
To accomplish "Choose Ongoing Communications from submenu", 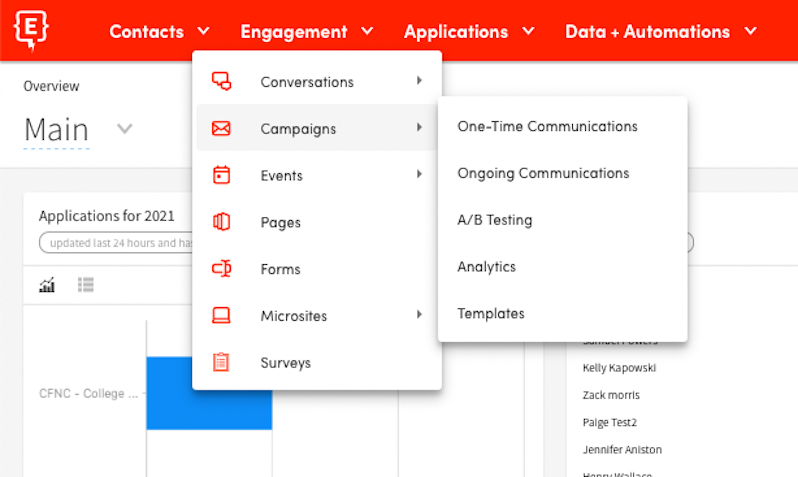I will pyautogui.click(x=543, y=174).
